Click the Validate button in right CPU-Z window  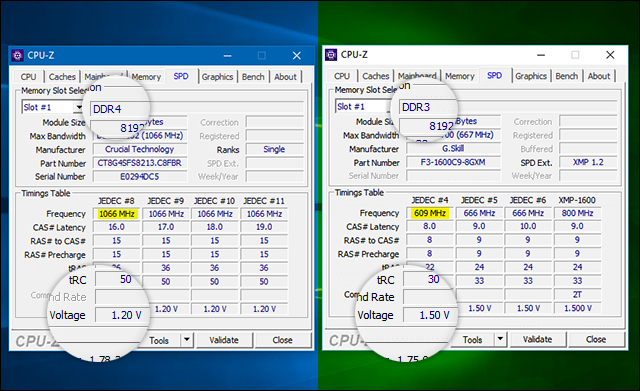(538, 339)
